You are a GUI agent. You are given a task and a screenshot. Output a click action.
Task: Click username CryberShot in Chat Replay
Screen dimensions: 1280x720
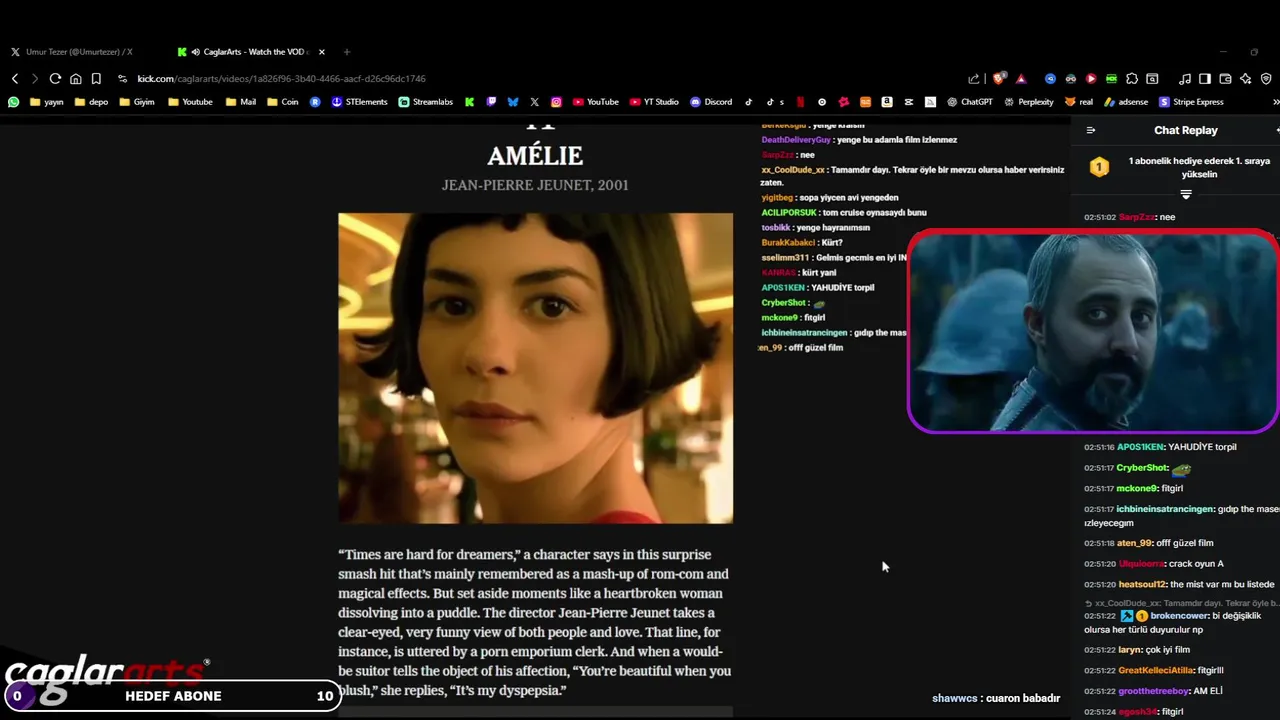[x=1142, y=468]
